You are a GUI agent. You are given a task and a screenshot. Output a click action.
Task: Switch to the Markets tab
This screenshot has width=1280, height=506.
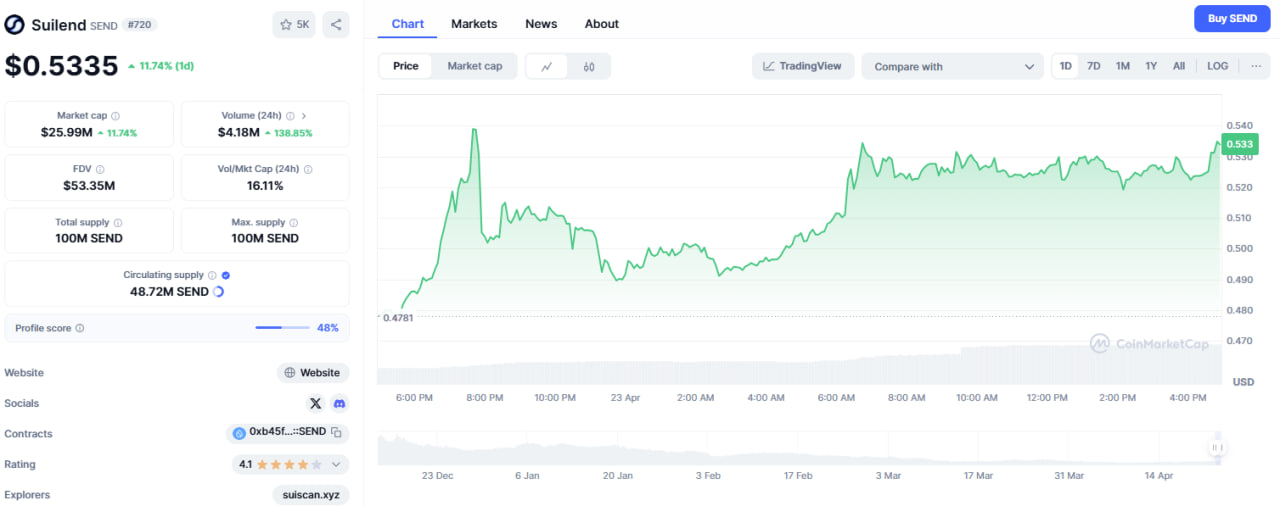point(474,24)
